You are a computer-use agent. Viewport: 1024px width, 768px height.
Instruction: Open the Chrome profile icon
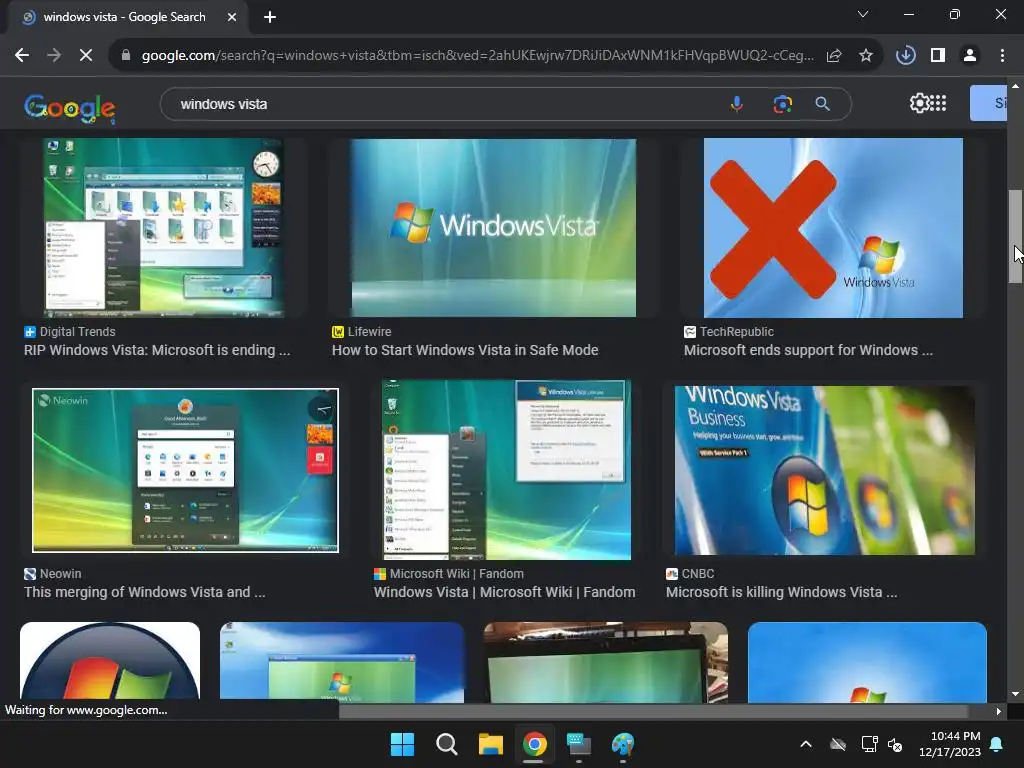tap(970, 56)
